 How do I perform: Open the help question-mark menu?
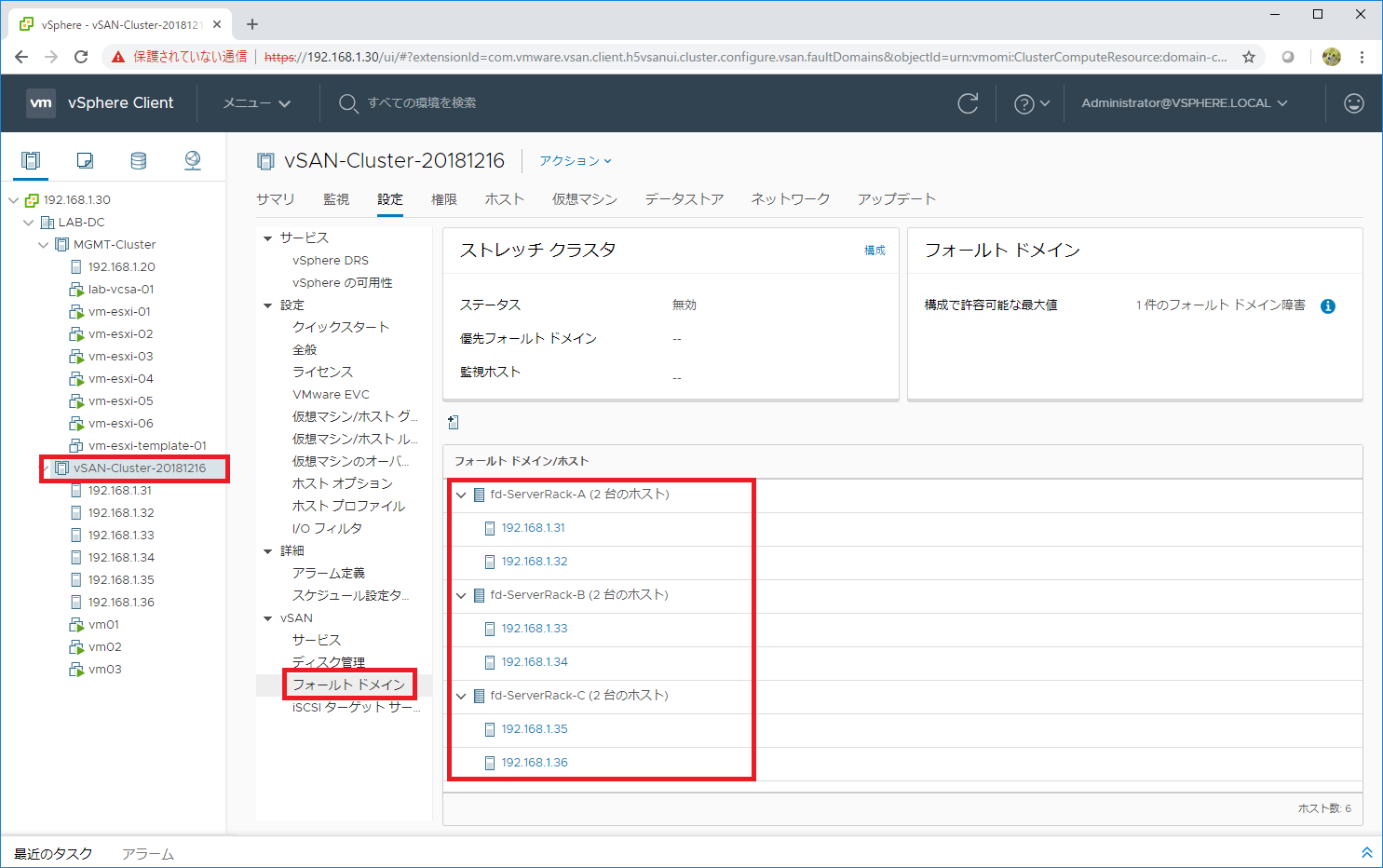coord(1031,103)
